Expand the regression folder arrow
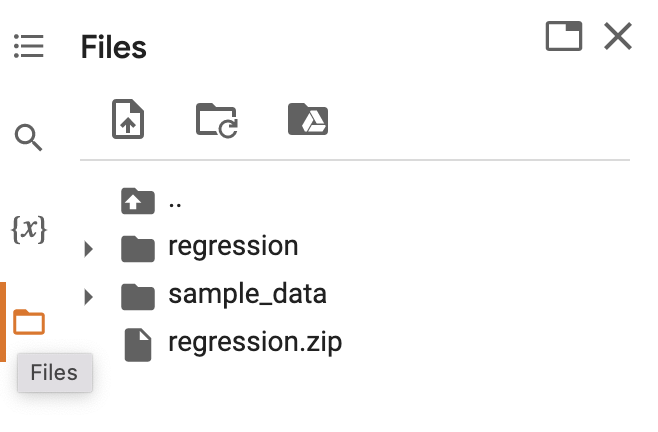Viewport: 658px width, 432px height. (89, 248)
